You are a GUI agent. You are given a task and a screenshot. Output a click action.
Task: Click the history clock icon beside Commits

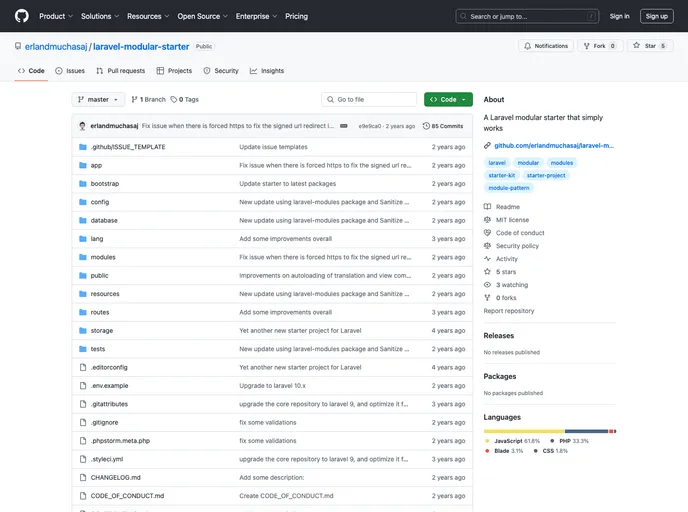(426, 126)
